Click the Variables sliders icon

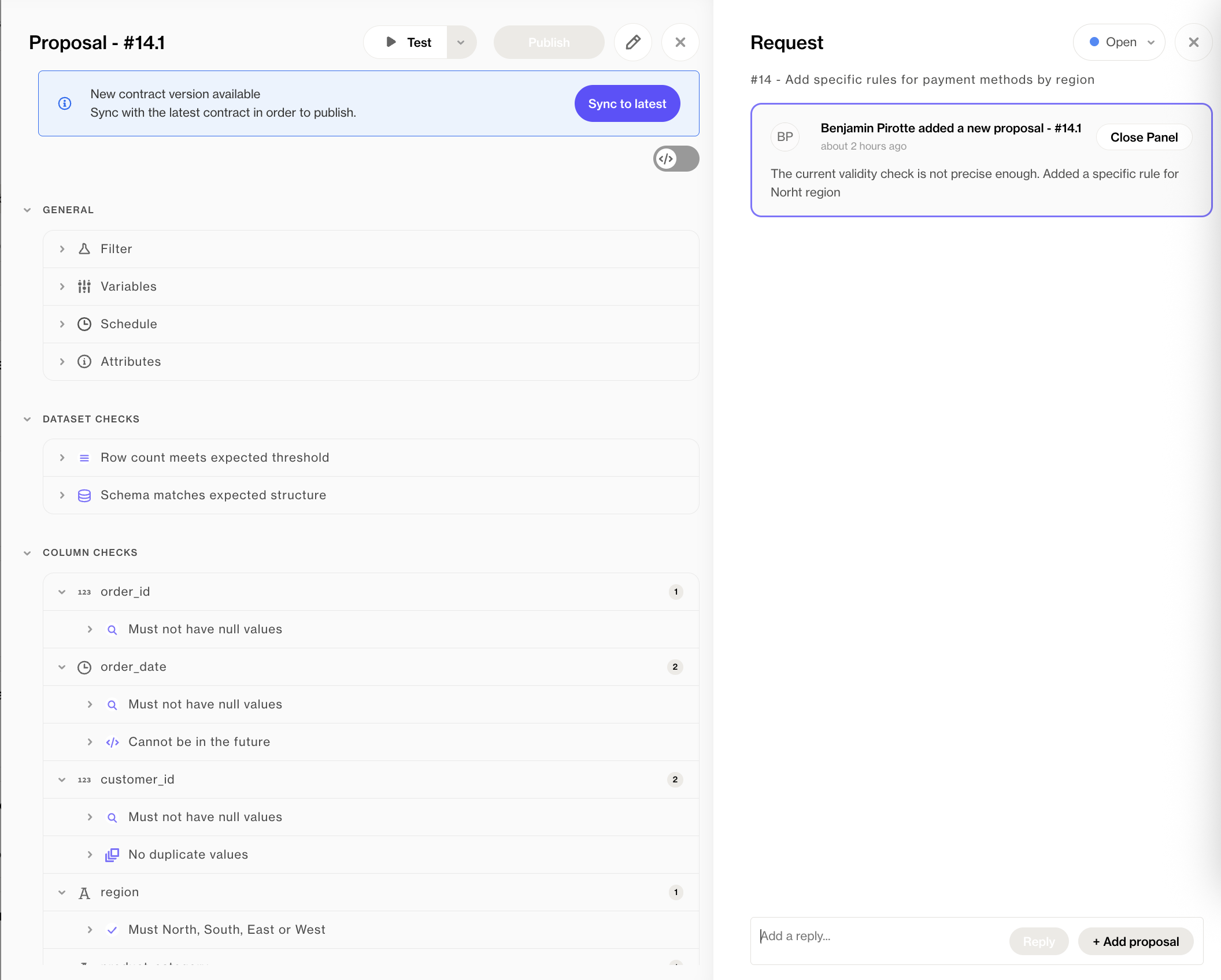point(84,287)
